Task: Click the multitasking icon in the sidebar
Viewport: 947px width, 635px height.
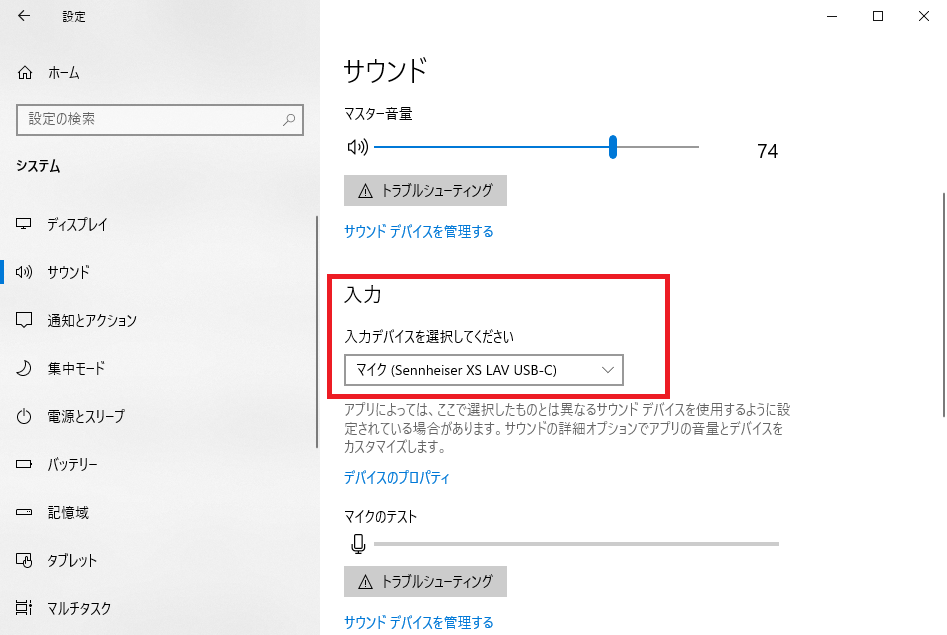Action: pyautogui.click(x=24, y=608)
